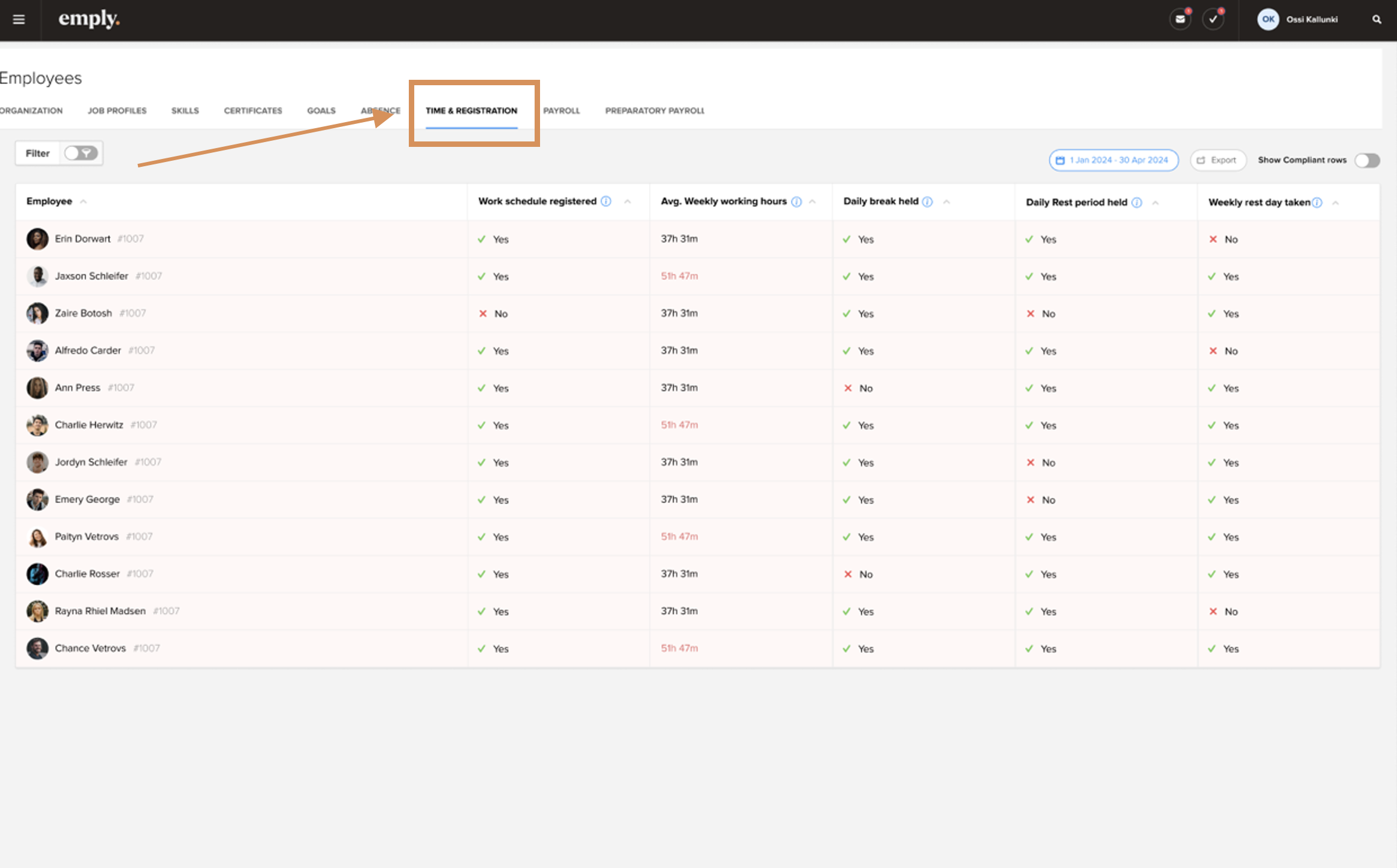This screenshot has width=1397, height=868.
Task: Switch to the Job Profiles tab
Action: (117, 111)
